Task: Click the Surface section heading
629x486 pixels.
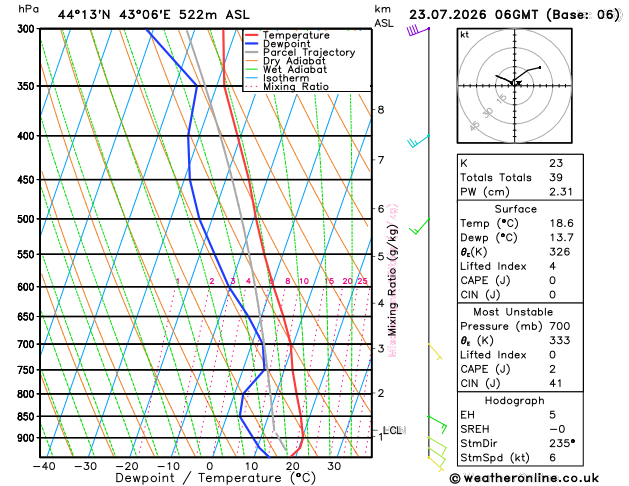Action: (x=515, y=209)
